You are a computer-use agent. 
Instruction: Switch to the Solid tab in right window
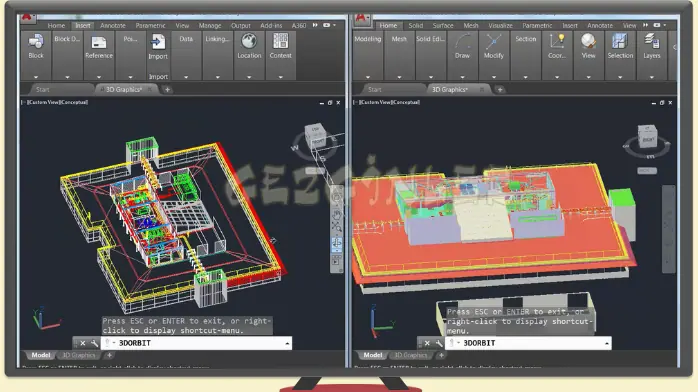[416, 25]
